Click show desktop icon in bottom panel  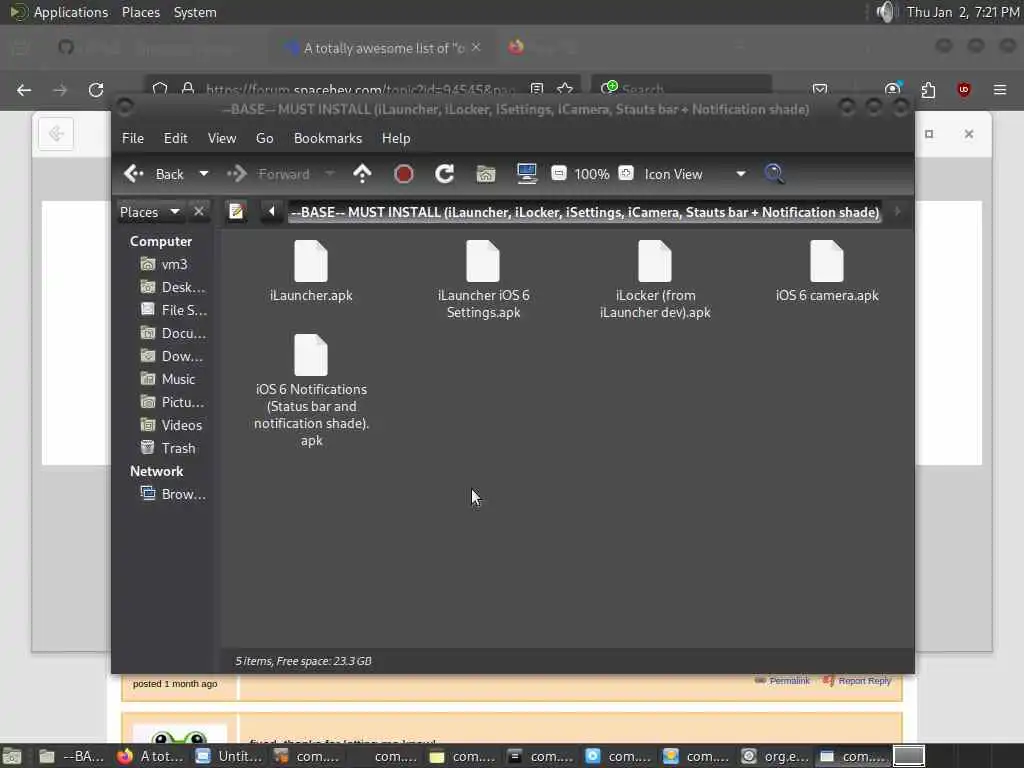point(12,756)
